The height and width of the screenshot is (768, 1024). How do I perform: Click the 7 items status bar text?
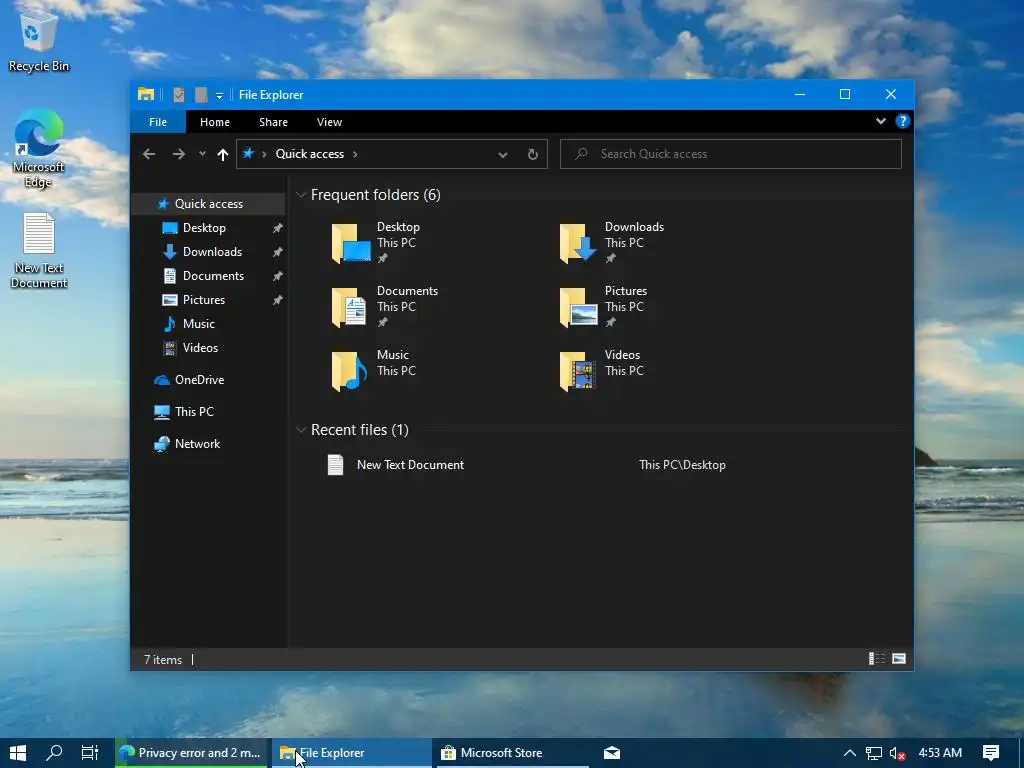(x=163, y=660)
